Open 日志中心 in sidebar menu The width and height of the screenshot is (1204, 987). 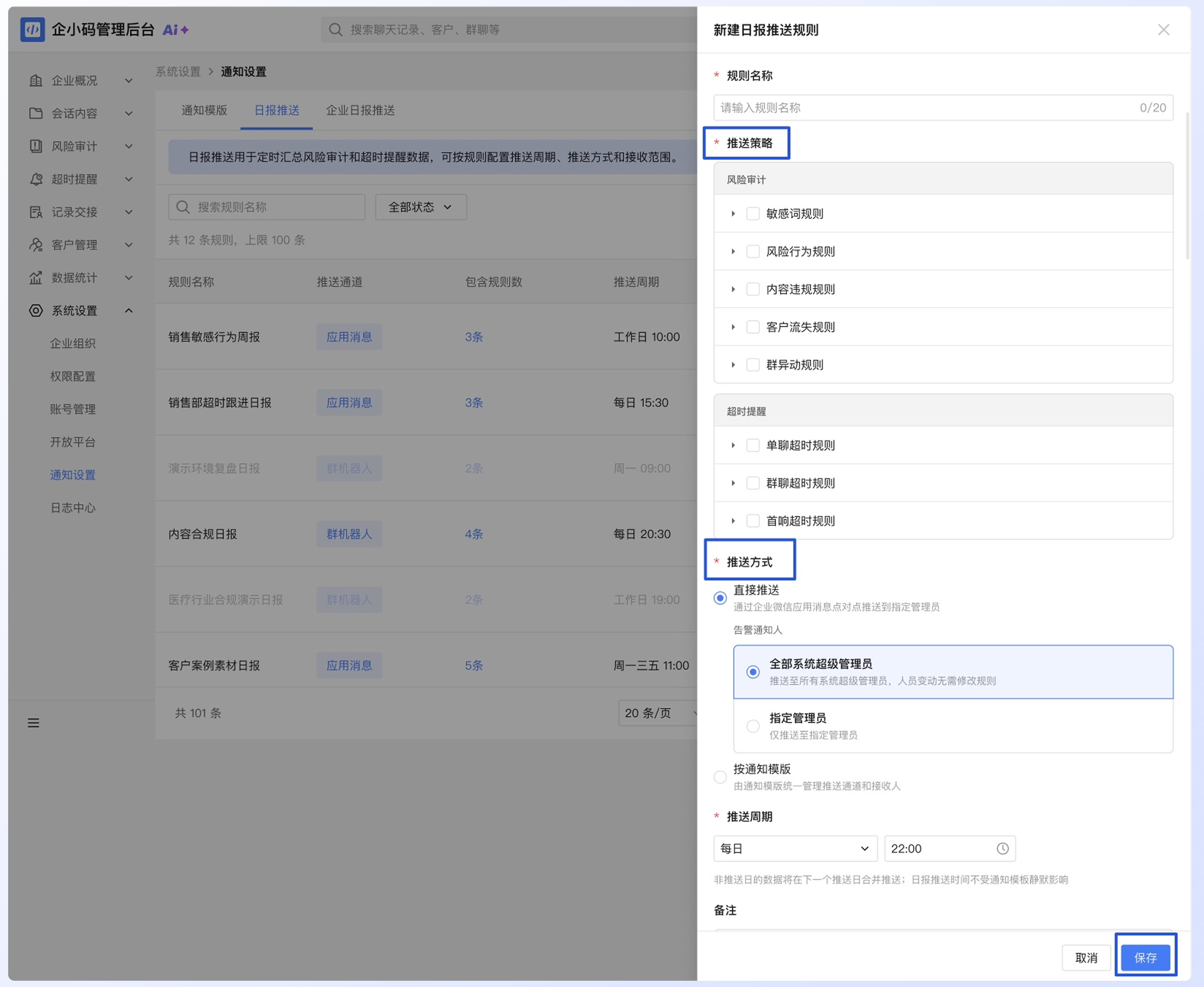point(73,508)
